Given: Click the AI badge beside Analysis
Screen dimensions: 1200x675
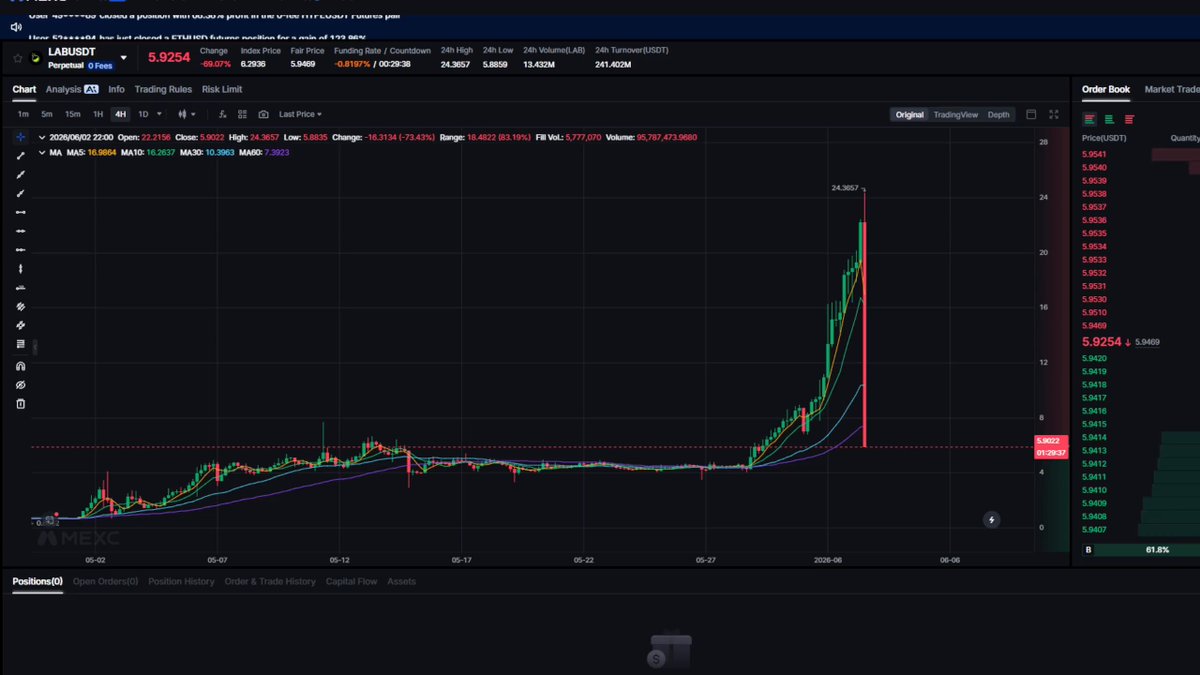Looking at the screenshot, I should 91,89.
